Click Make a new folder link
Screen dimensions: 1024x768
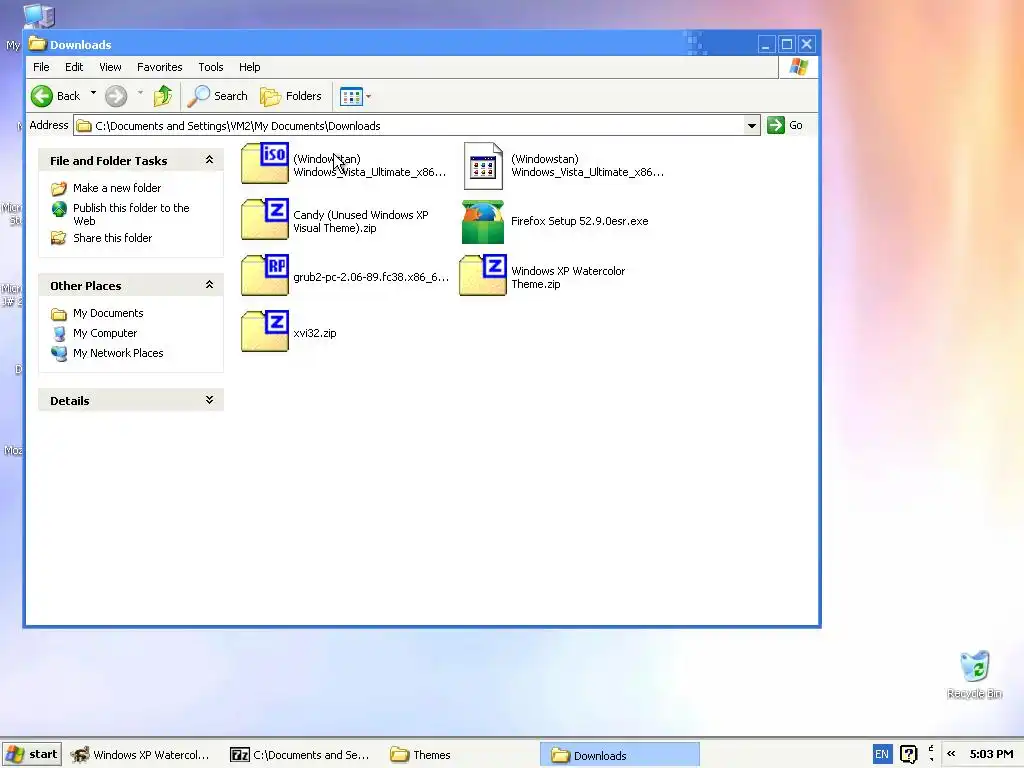click(117, 188)
